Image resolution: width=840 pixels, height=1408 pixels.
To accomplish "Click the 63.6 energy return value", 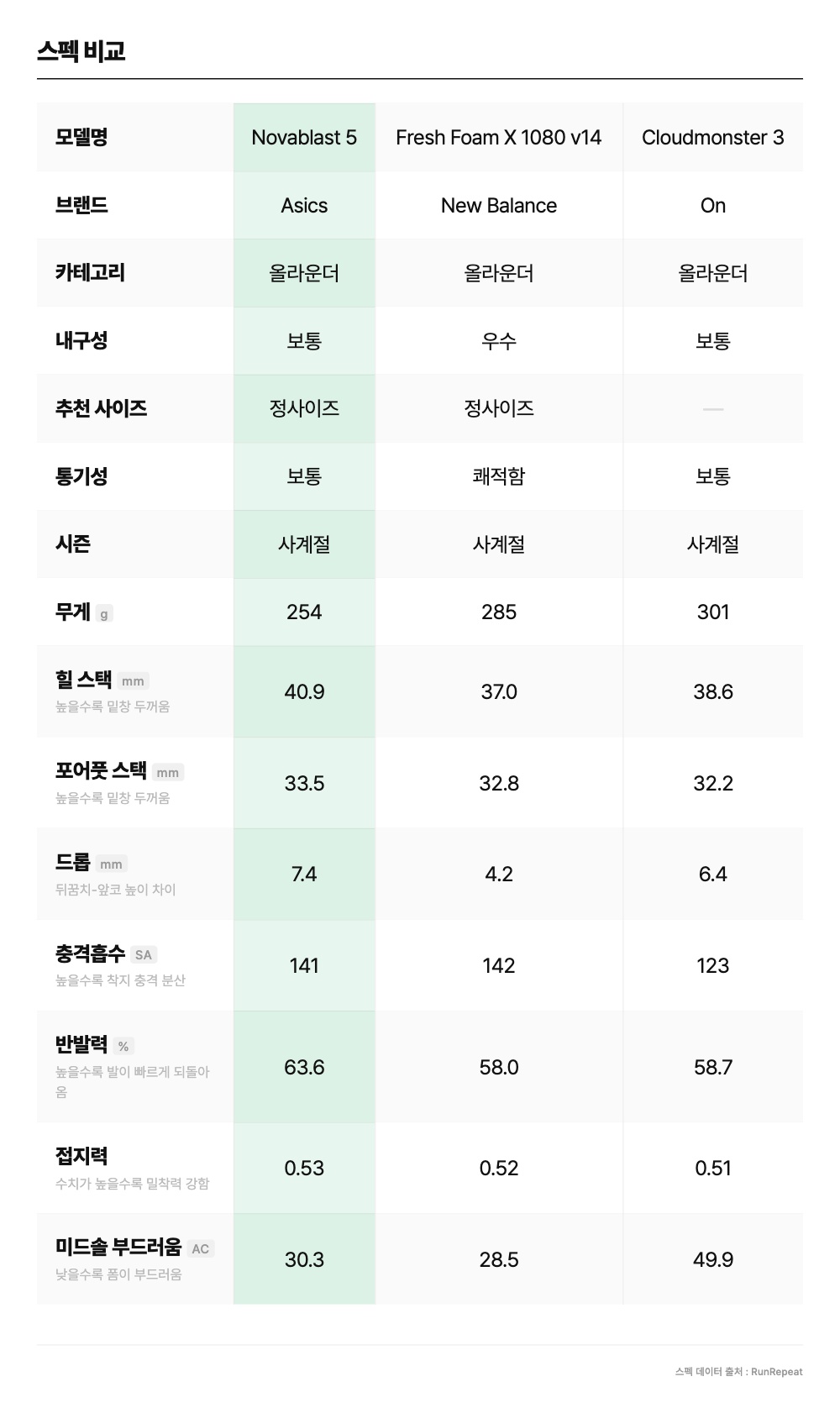I will coord(304,1067).
